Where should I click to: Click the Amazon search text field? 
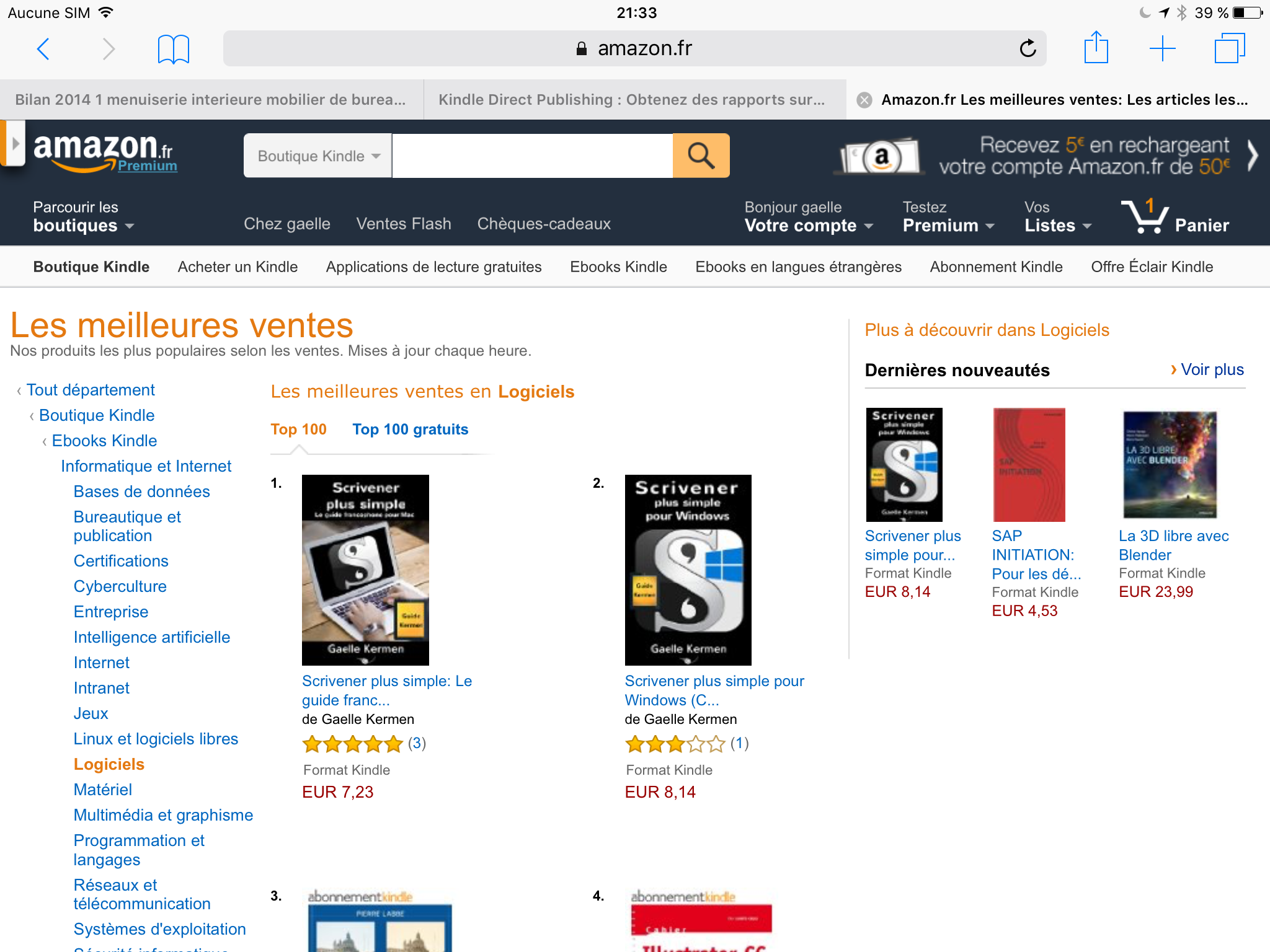coord(532,156)
